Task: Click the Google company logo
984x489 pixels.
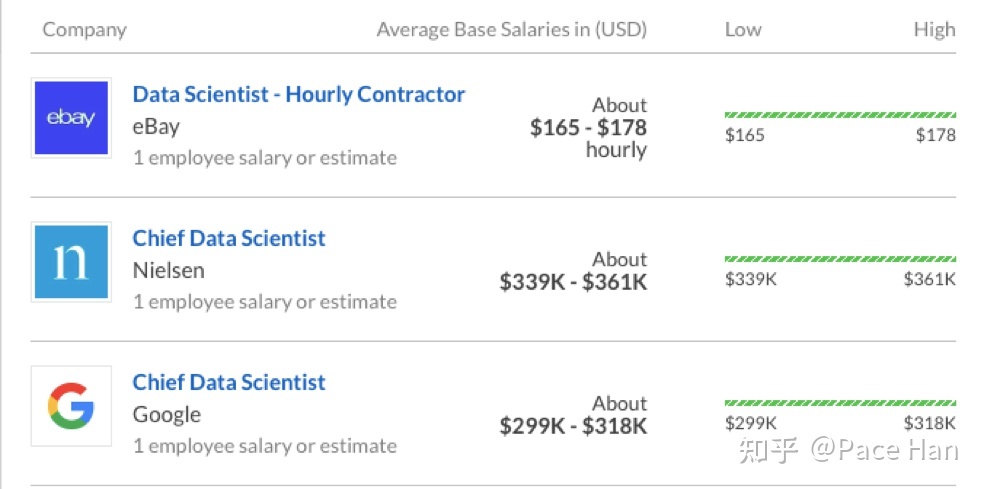Action: (x=71, y=406)
